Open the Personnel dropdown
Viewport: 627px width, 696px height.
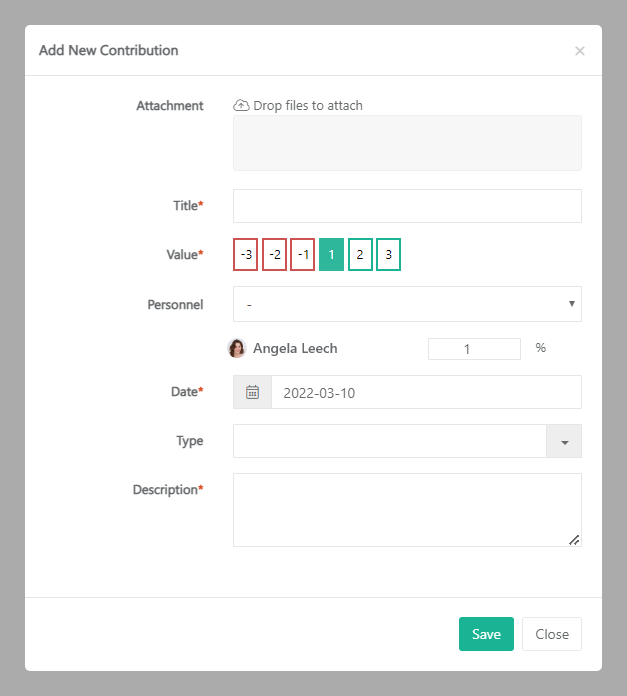(x=407, y=304)
